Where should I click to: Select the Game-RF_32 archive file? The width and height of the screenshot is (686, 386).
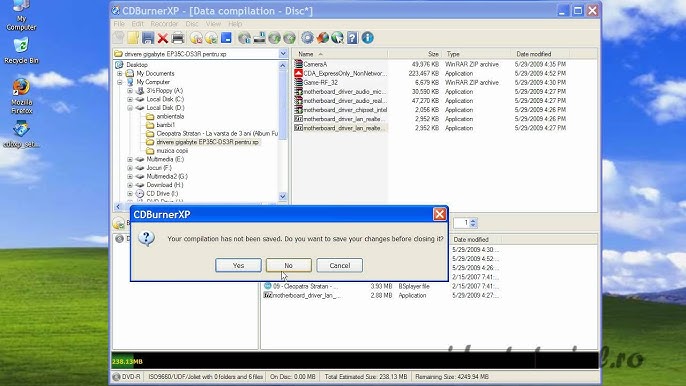pyautogui.click(x=320, y=83)
